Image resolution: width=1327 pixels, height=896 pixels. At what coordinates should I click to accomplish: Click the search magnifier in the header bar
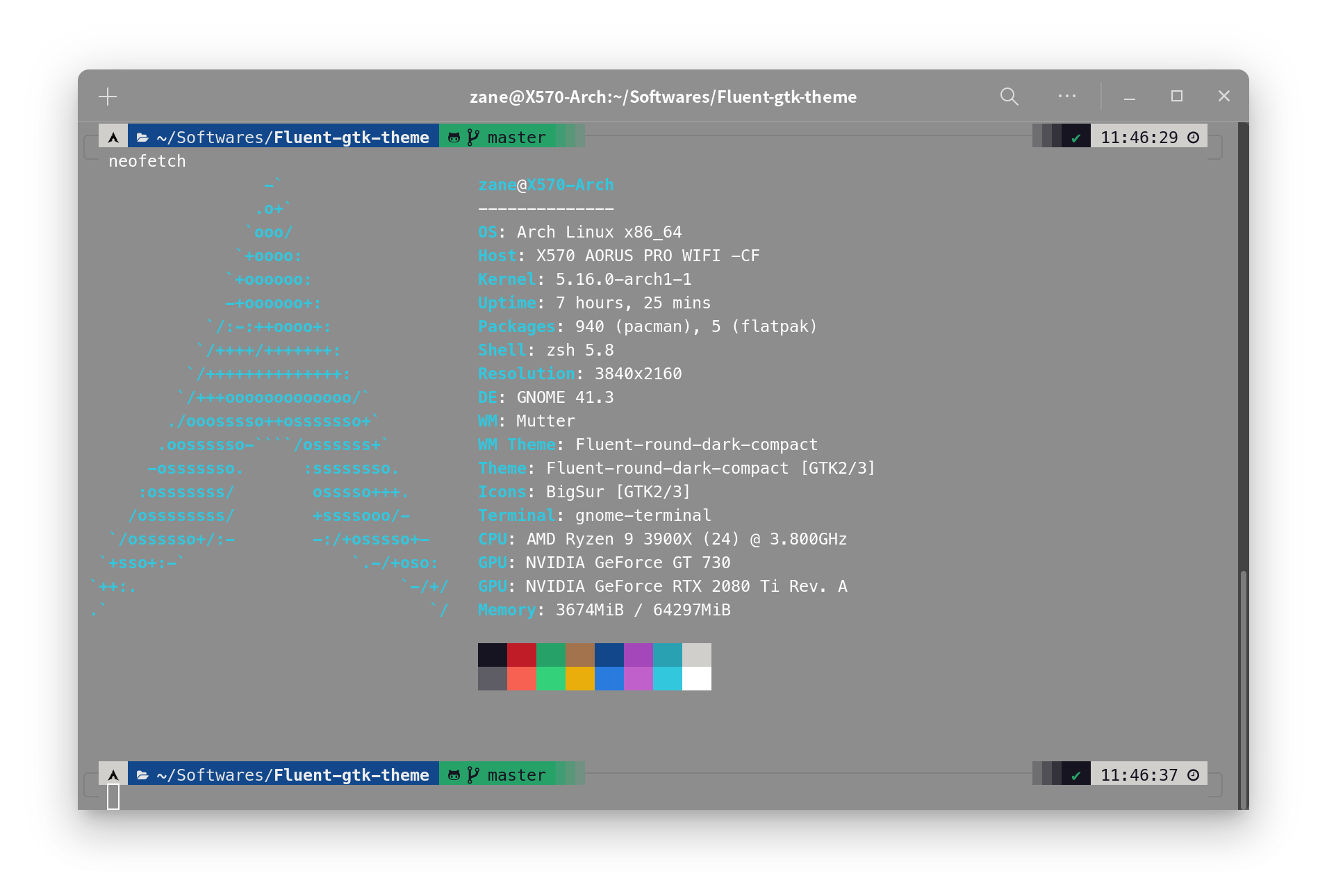[1009, 97]
